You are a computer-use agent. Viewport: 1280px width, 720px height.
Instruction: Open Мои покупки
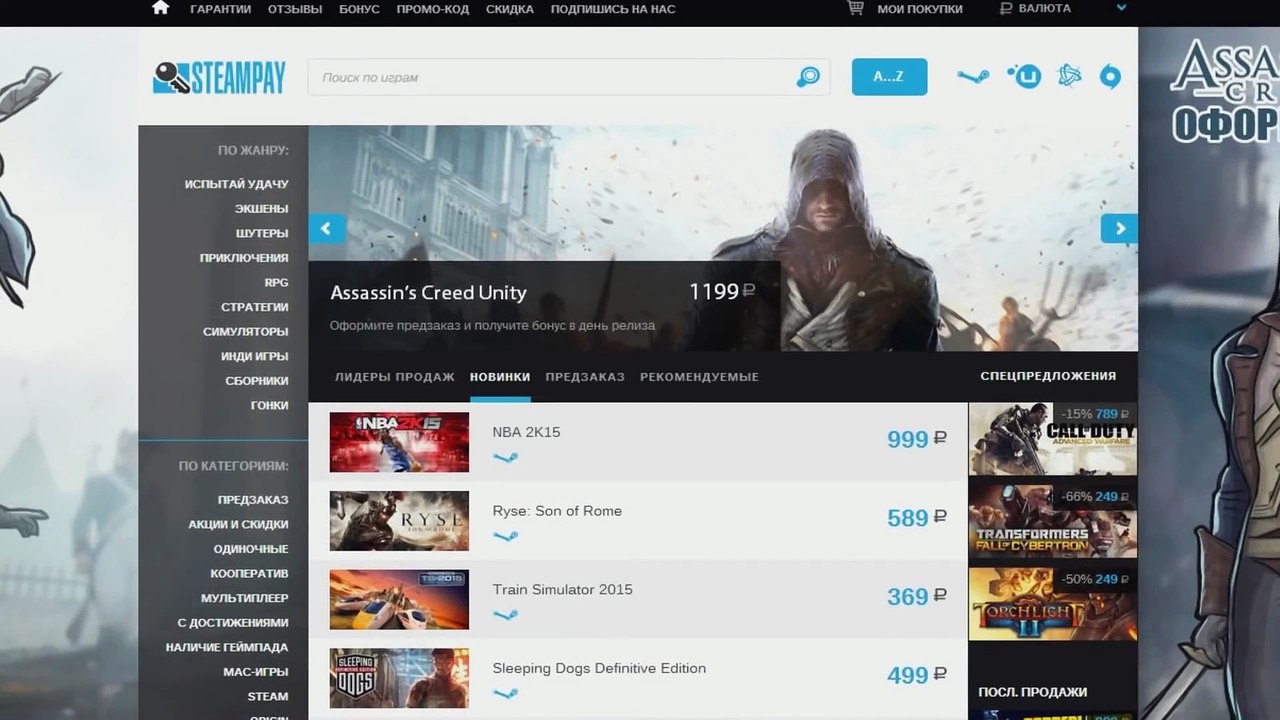pos(920,9)
